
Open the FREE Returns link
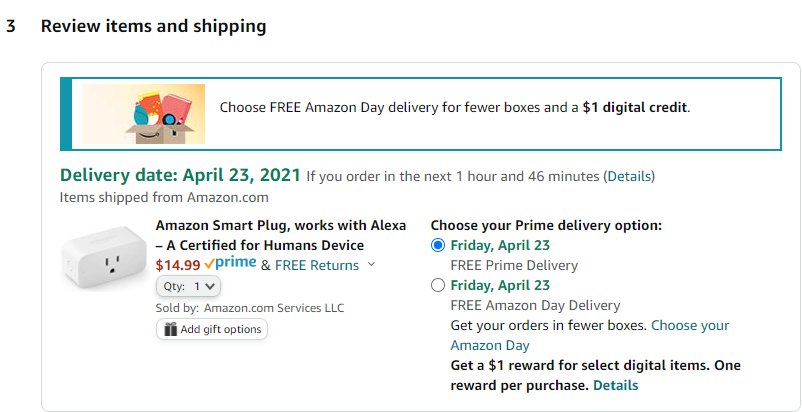[317, 265]
